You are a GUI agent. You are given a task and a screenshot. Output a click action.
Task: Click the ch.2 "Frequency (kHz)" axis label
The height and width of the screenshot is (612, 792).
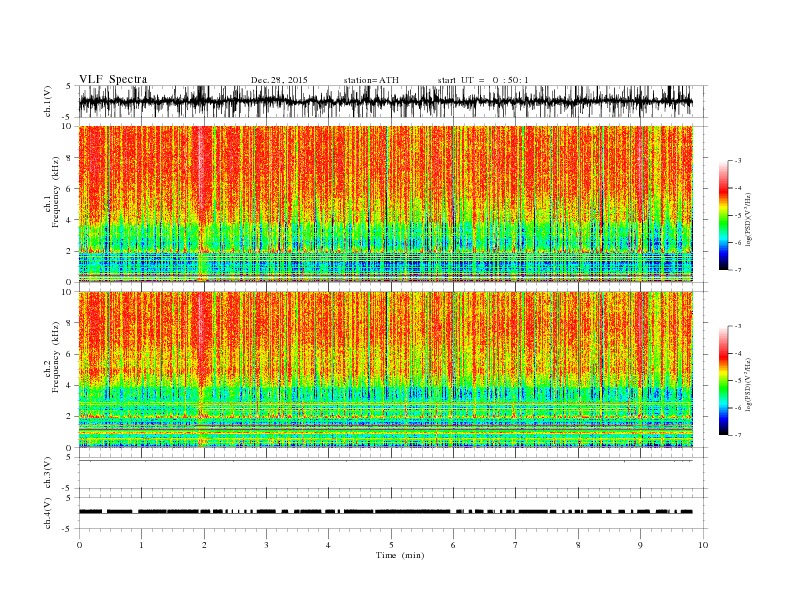(55, 357)
